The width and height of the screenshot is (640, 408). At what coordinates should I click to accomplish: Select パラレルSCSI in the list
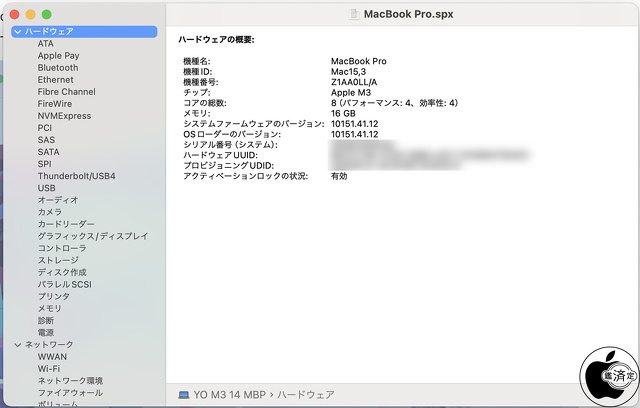[x=65, y=284]
